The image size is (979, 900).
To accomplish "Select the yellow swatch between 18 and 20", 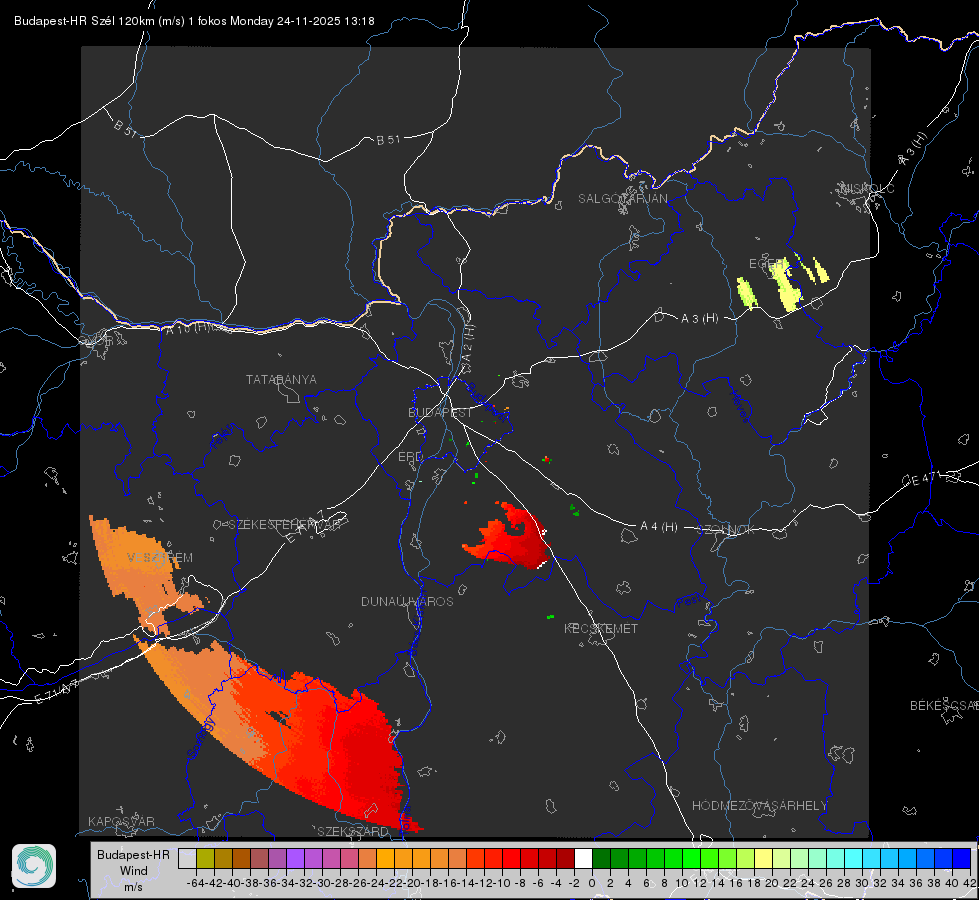I will [x=764, y=859].
